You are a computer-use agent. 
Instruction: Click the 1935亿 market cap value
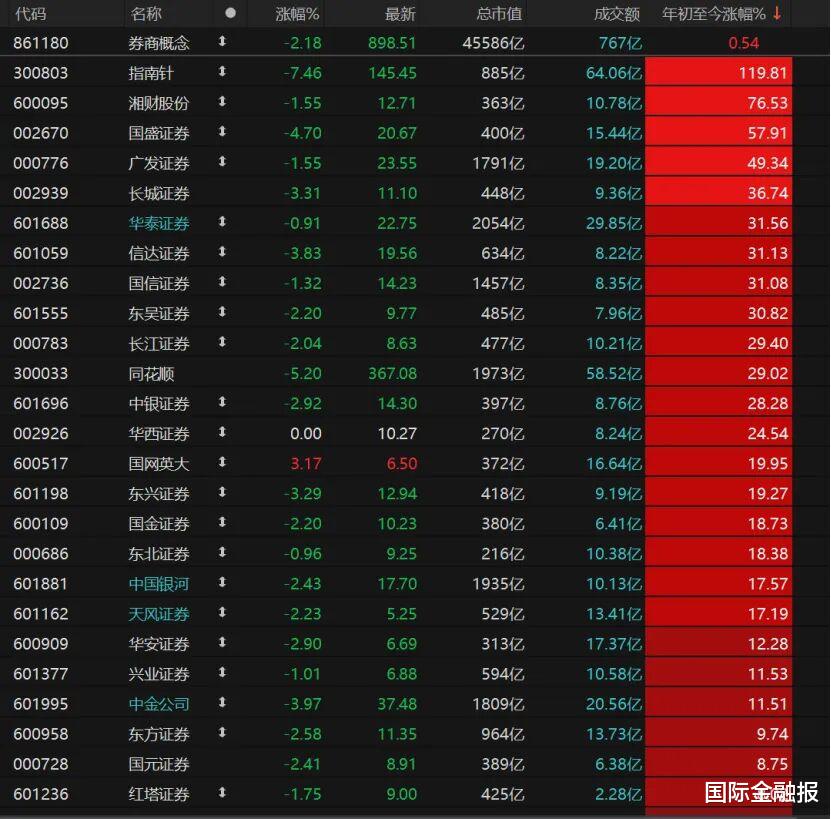(x=498, y=584)
